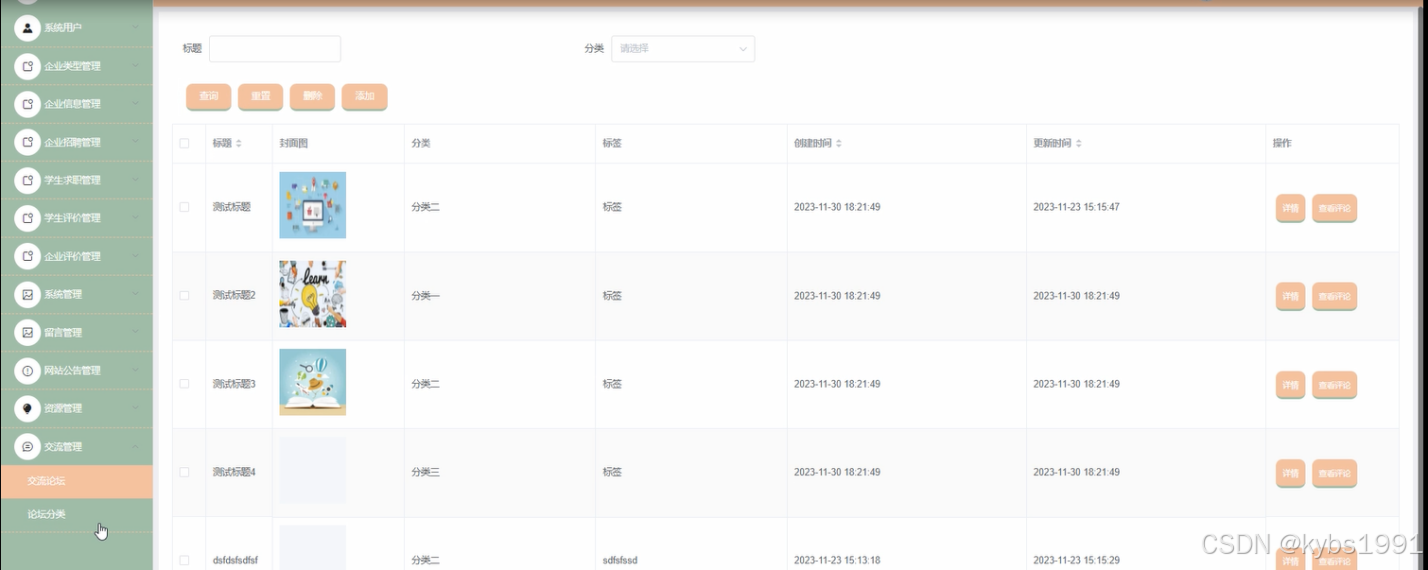
Task: Click the 交流管理 chat bubble icon
Action: pos(27,446)
